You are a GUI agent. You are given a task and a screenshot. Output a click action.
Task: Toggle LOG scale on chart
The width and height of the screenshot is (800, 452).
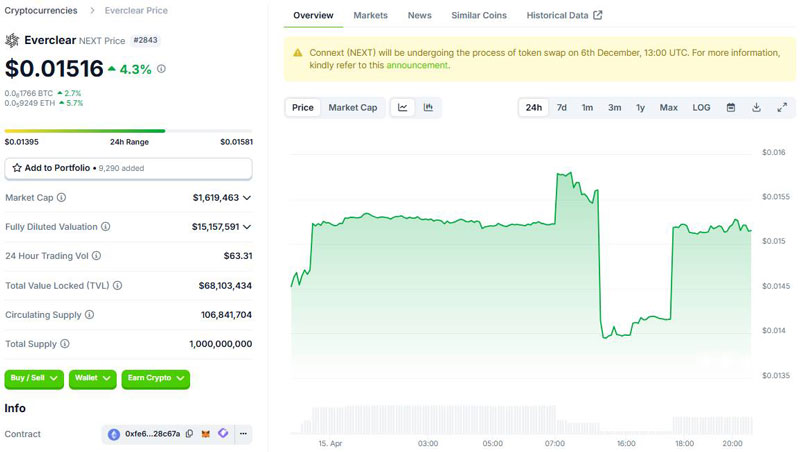(x=701, y=108)
